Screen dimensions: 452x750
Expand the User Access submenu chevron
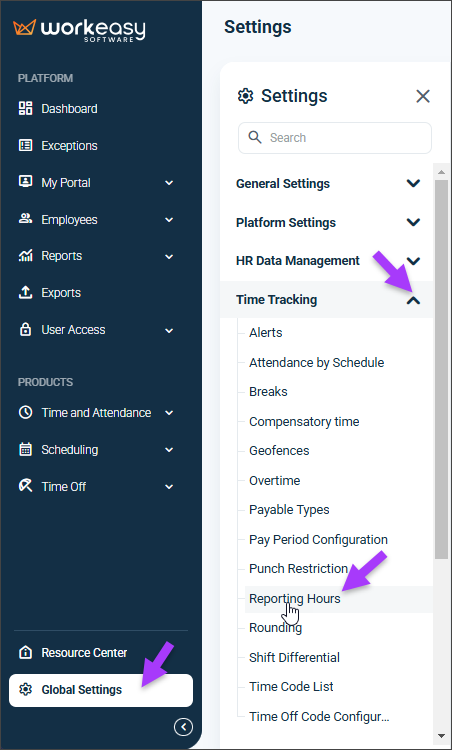(169, 330)
